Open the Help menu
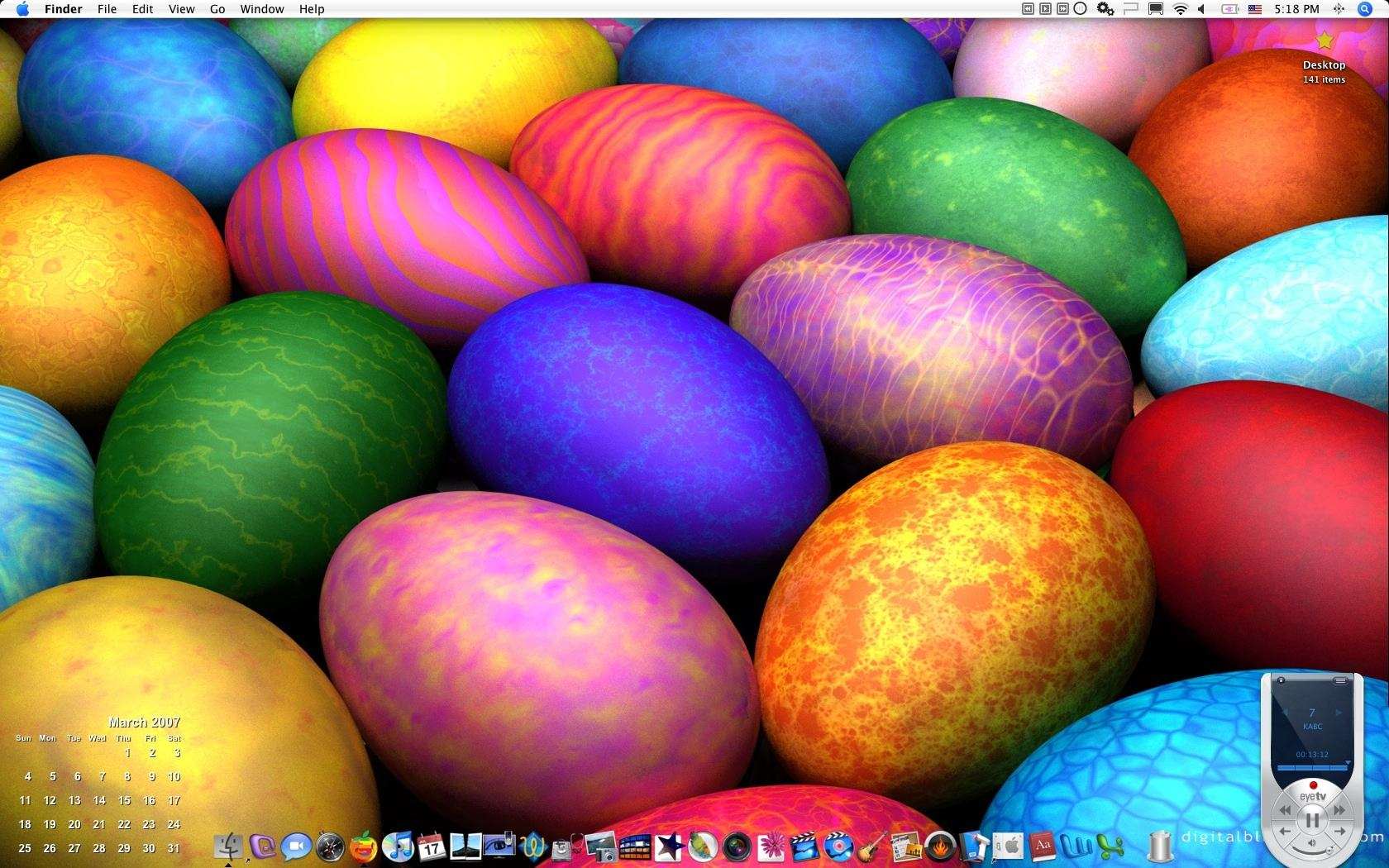The width and height of the screenshot is (1389, 868). 312,9
